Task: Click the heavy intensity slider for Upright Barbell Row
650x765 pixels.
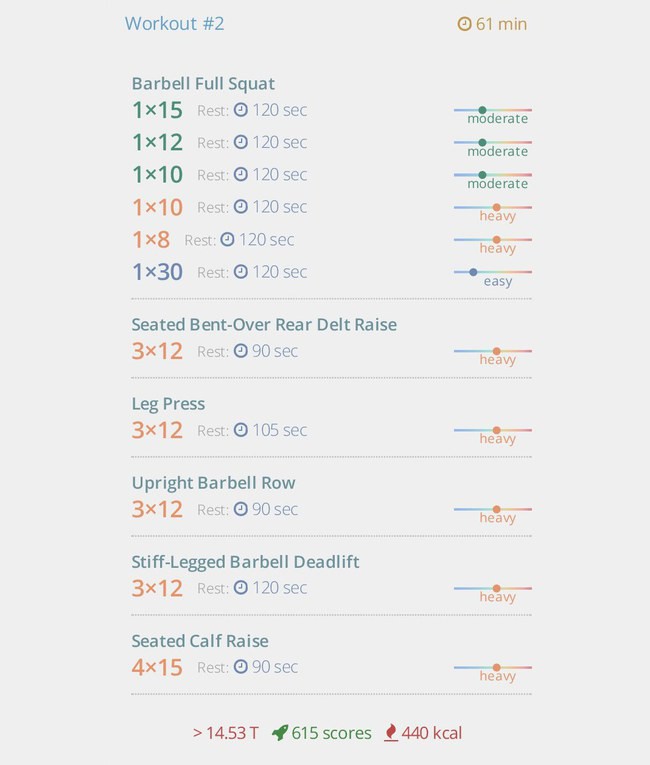Action: [493, 514]
